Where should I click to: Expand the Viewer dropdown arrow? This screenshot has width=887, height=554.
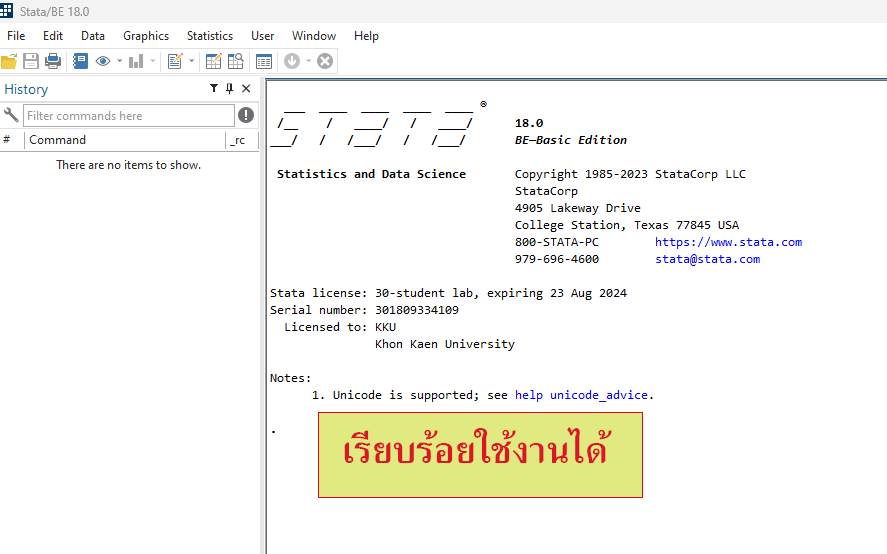[x=119, y=61]
